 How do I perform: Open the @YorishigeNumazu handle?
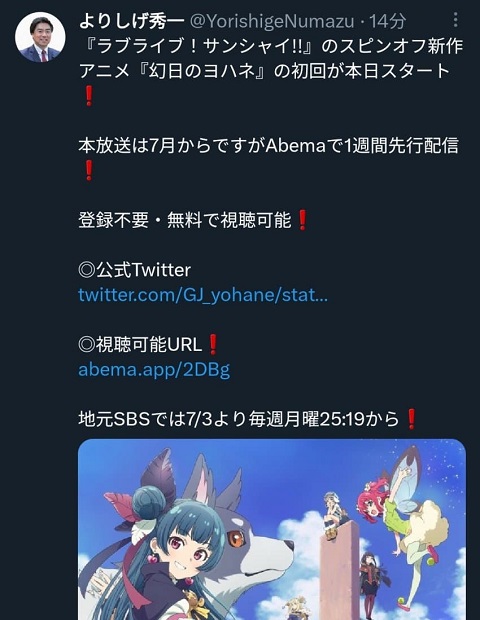pos(272,21)
